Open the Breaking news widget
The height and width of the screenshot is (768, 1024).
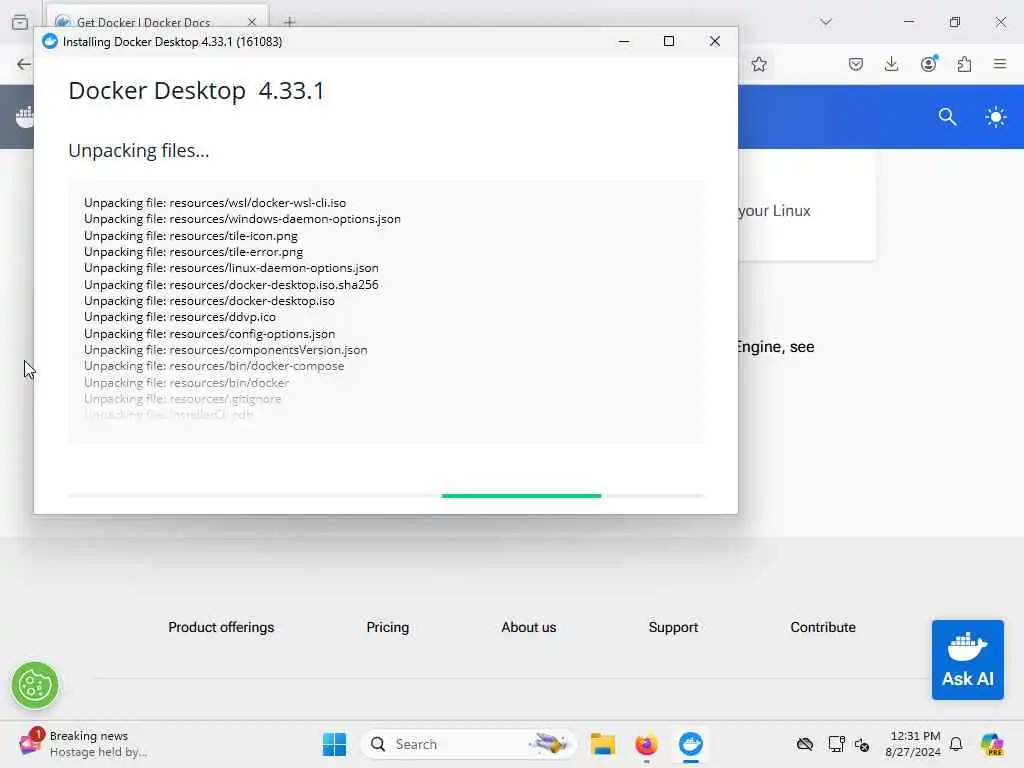(x=84, y=744)
